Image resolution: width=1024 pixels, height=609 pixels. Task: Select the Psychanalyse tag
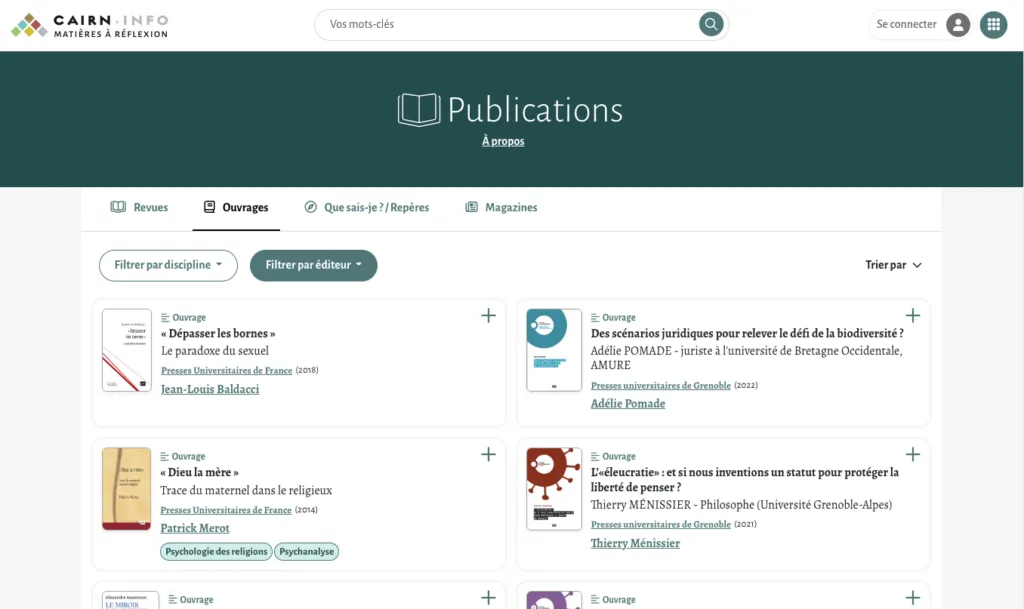(307, 551)
